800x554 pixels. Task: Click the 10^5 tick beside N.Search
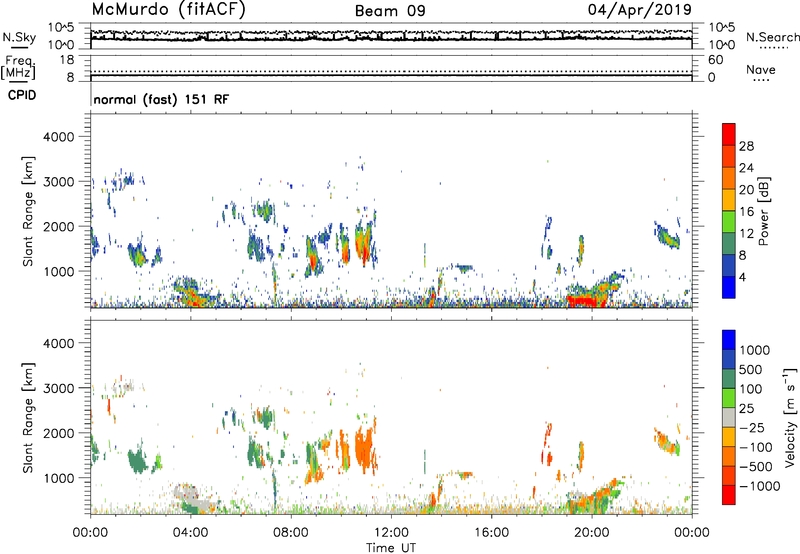(x=722, y=27)
